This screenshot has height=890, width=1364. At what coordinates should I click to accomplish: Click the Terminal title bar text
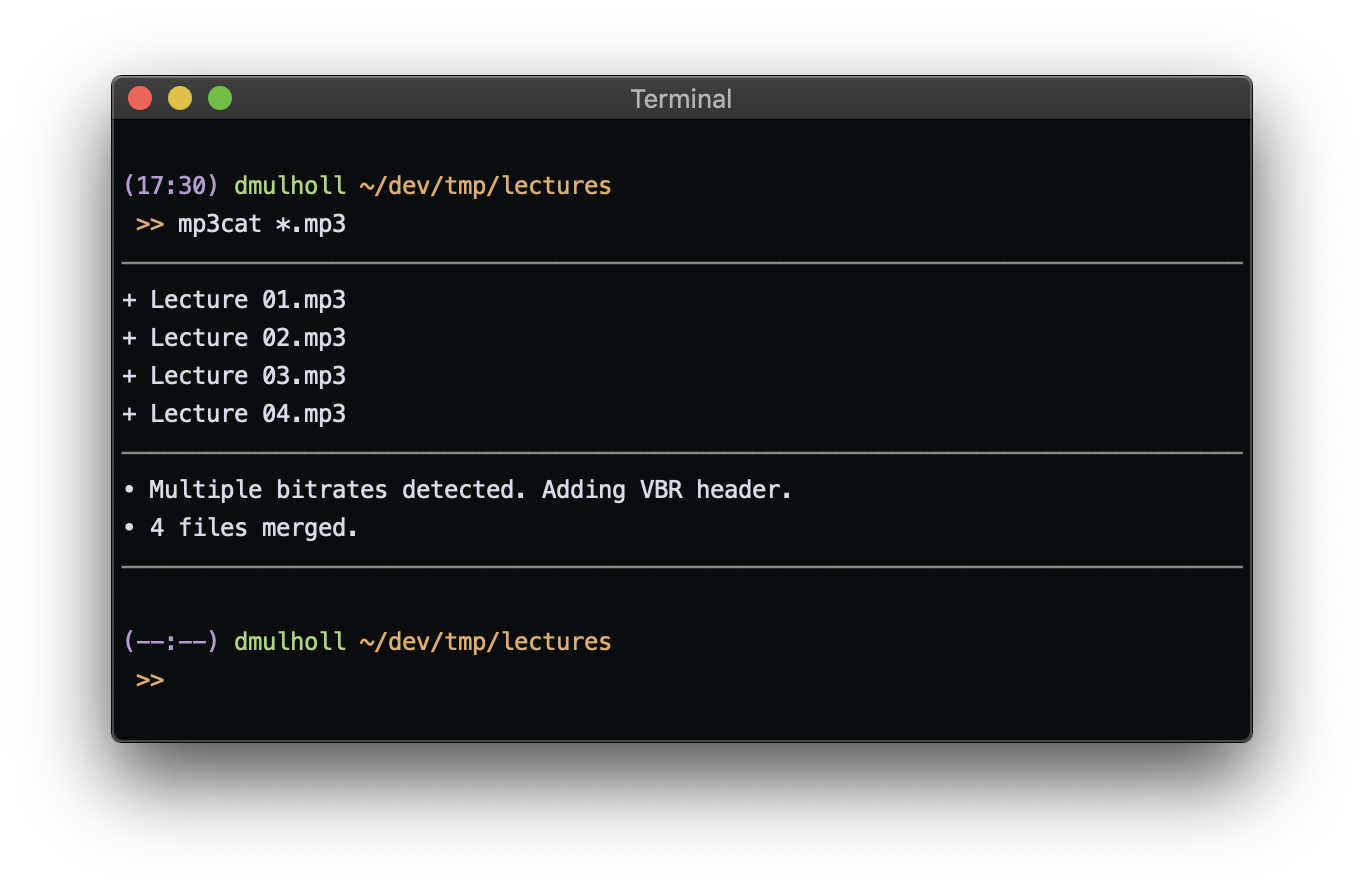coord(681,99)
